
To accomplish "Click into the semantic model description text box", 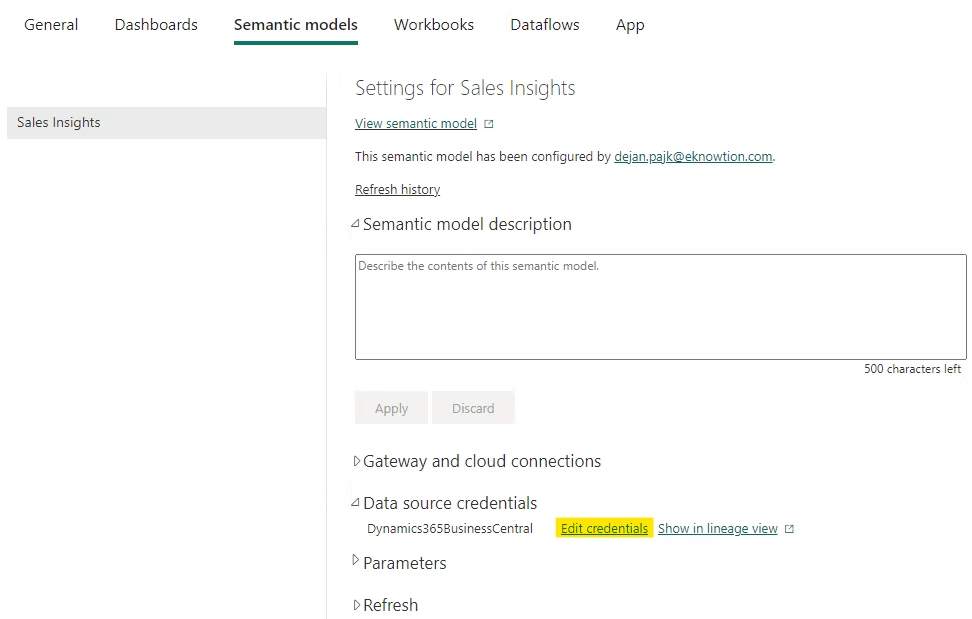I will [660, 307].
